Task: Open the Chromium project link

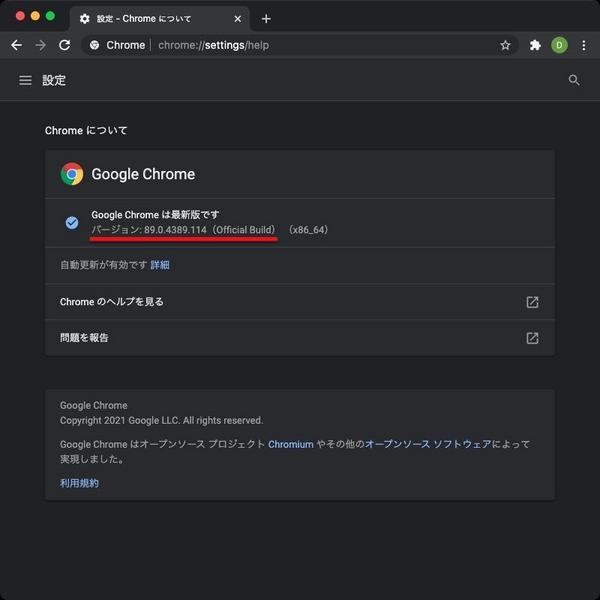Action: coord(290,444)
